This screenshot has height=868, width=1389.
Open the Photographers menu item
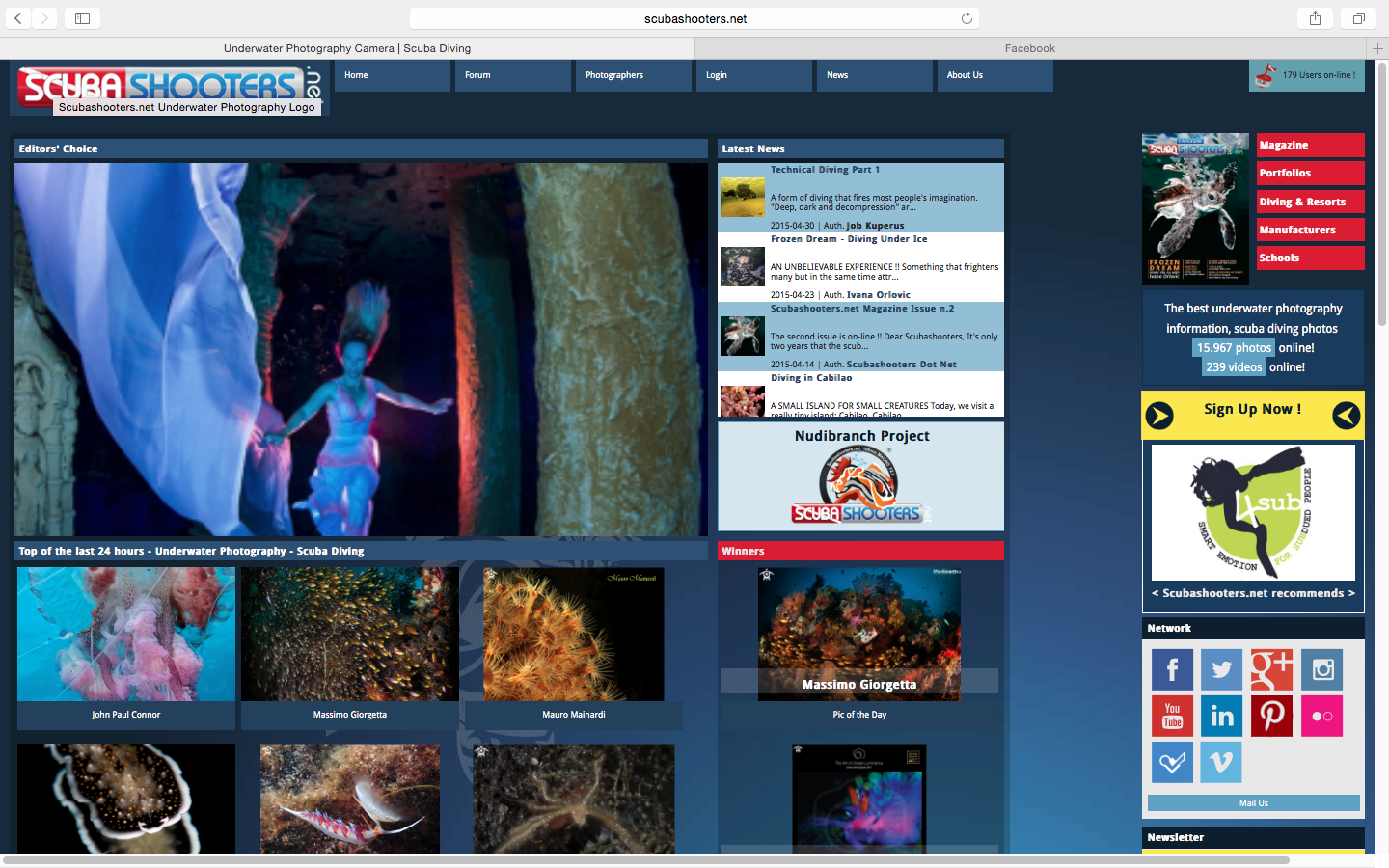tap(614, 75)
